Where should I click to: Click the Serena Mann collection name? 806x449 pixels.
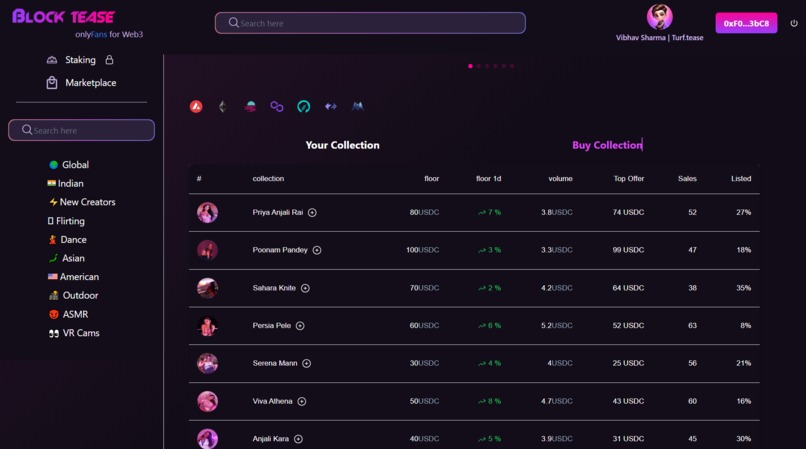(x=274, y=363)
